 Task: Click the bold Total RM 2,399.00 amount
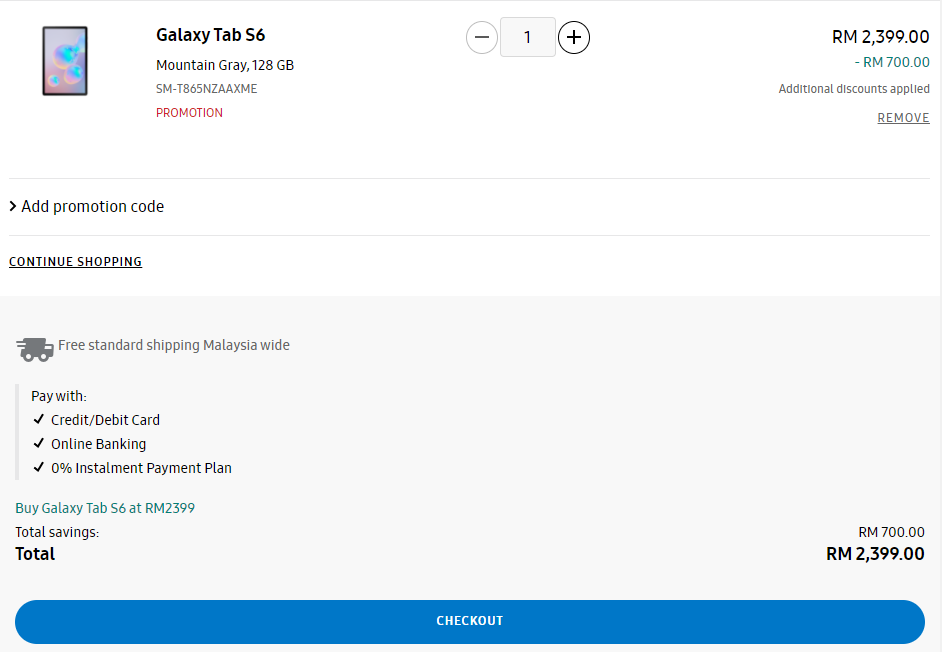coord(875,553)
